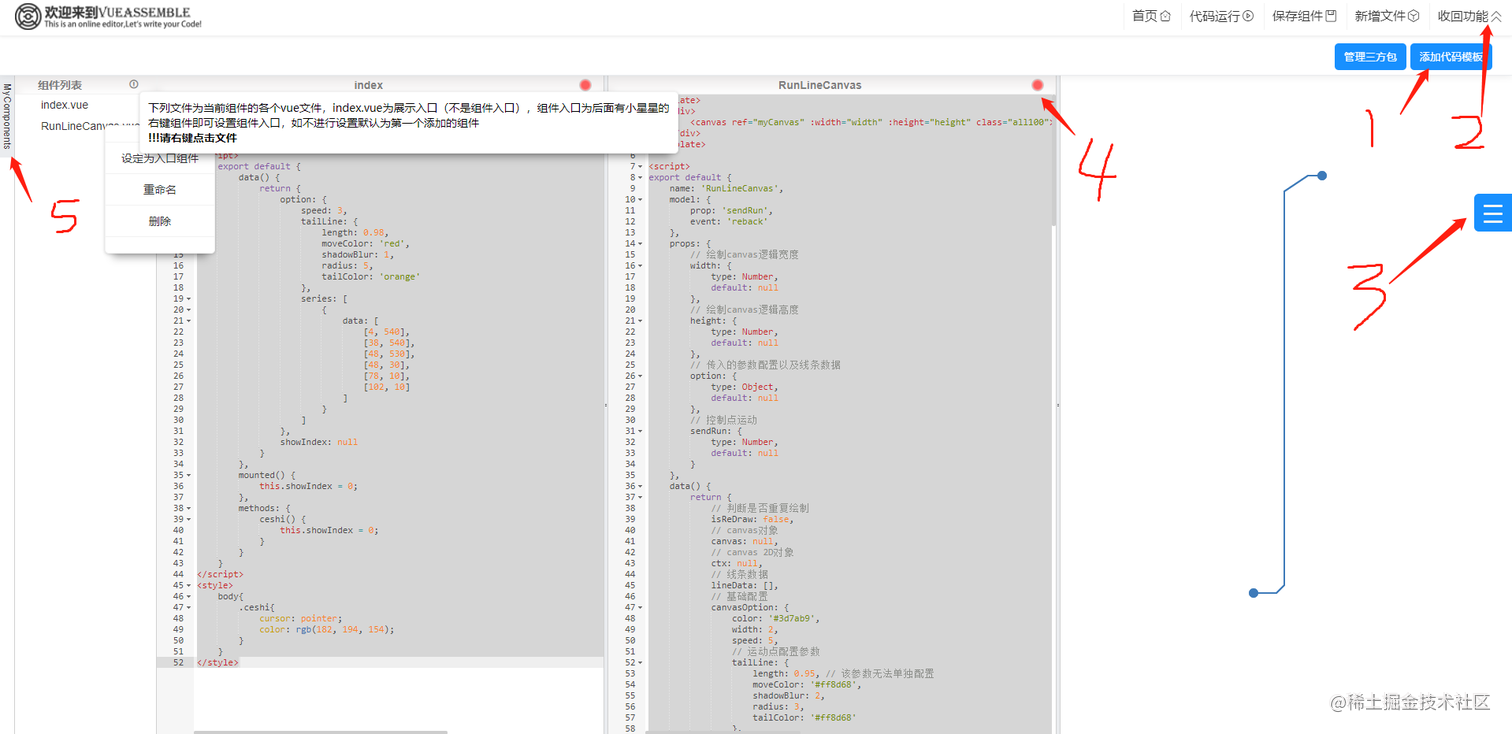Fold line 47 .ceshi rule in index editor
The width and height of the screenshot is (1512, 734).
click(189, 607)
